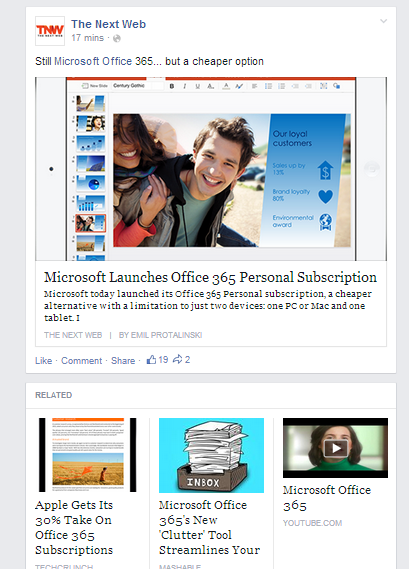Open the Inbox clutter illustration thumbnail
409x569 pixels.
[211, 455]
